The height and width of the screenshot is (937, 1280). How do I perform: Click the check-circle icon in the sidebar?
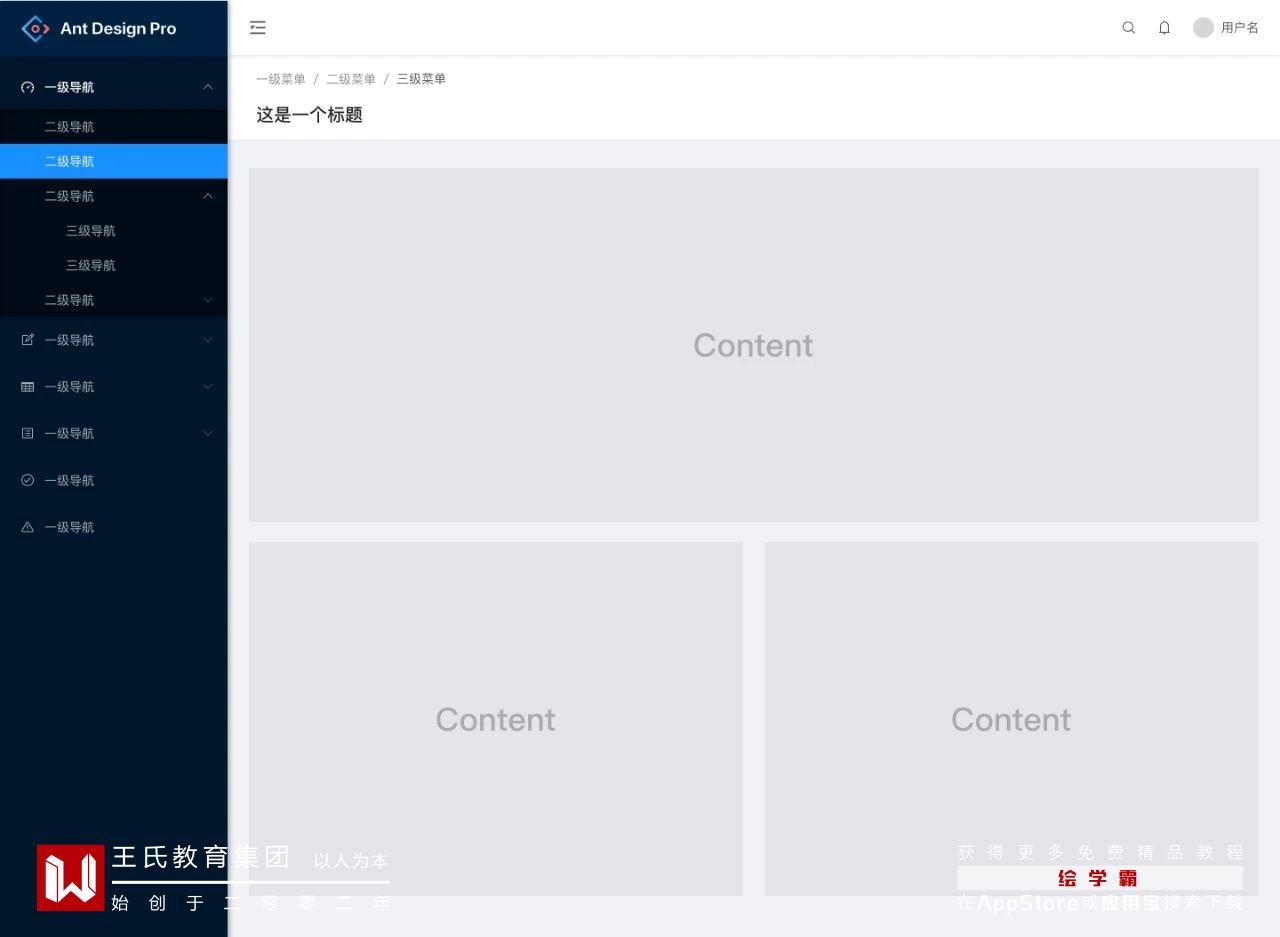(28, 480)
